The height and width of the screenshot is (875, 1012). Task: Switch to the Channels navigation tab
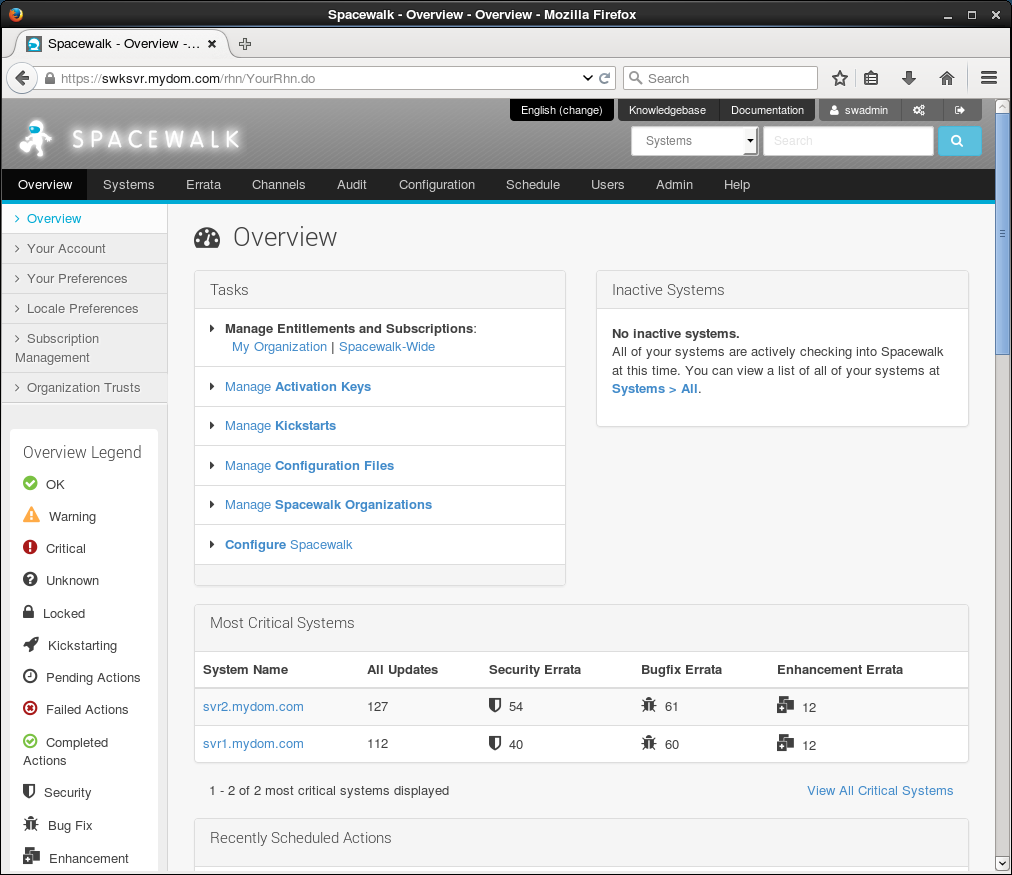(278, 185)
